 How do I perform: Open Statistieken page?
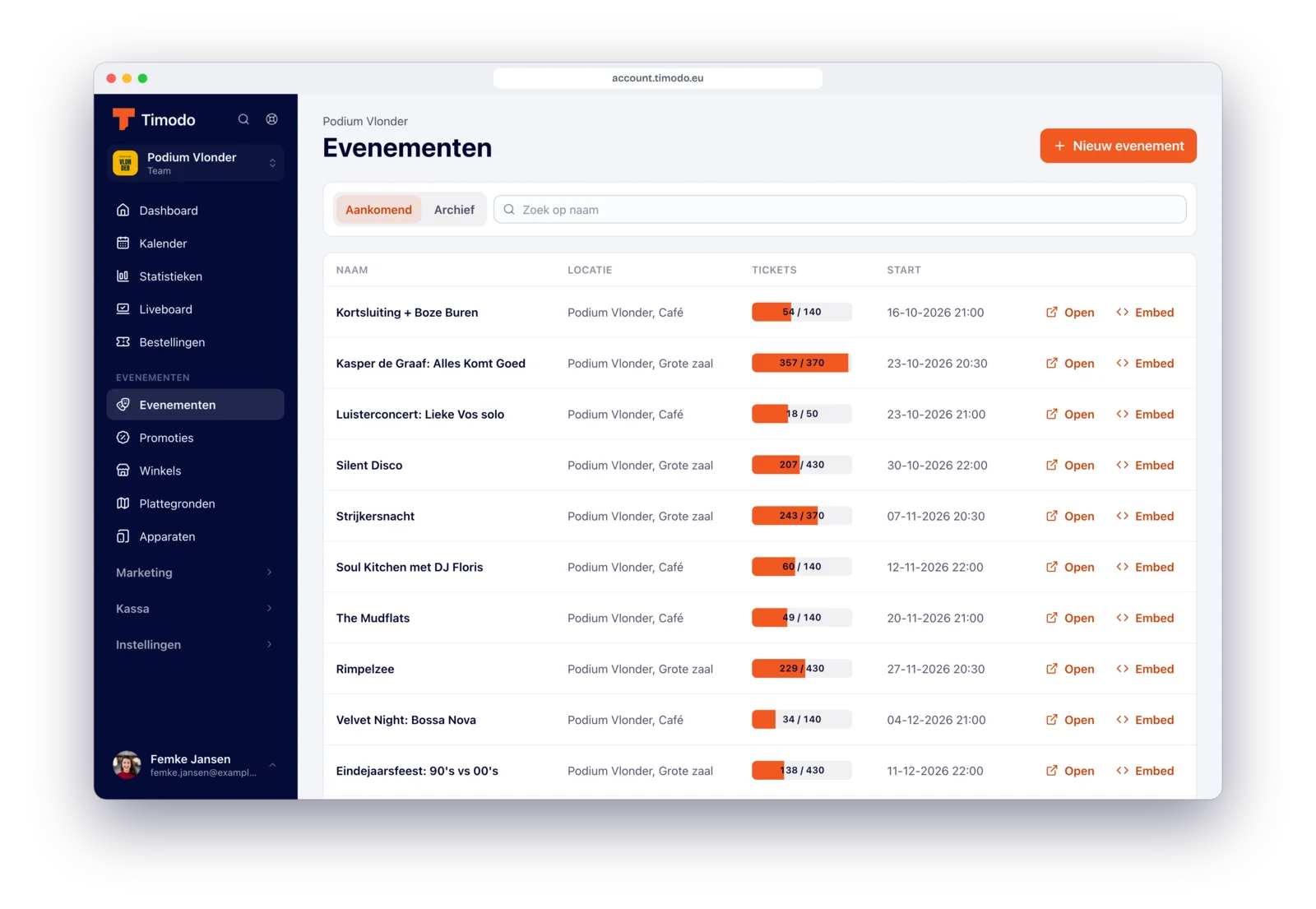click(x=195, y=276)
